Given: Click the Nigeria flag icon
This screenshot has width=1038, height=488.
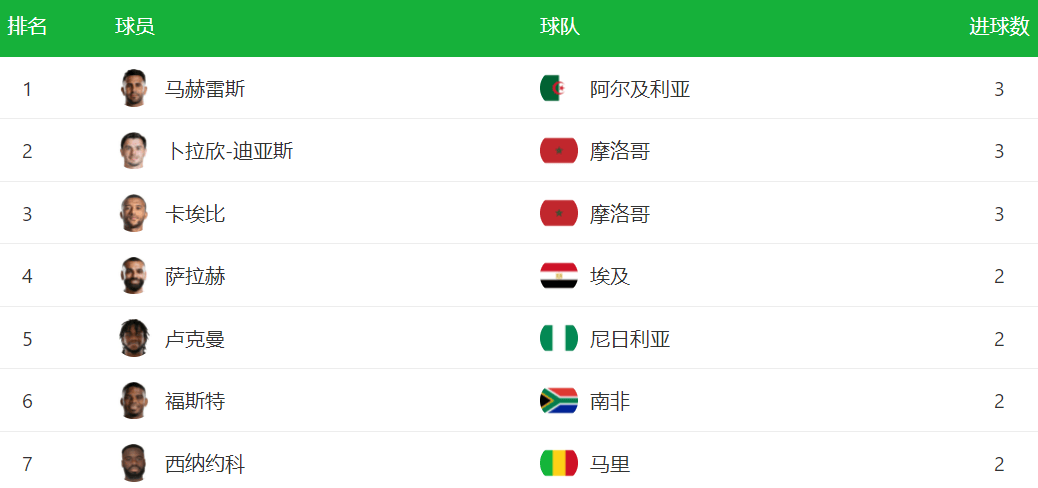Looking at the screenshot, I should coord(558,339).
